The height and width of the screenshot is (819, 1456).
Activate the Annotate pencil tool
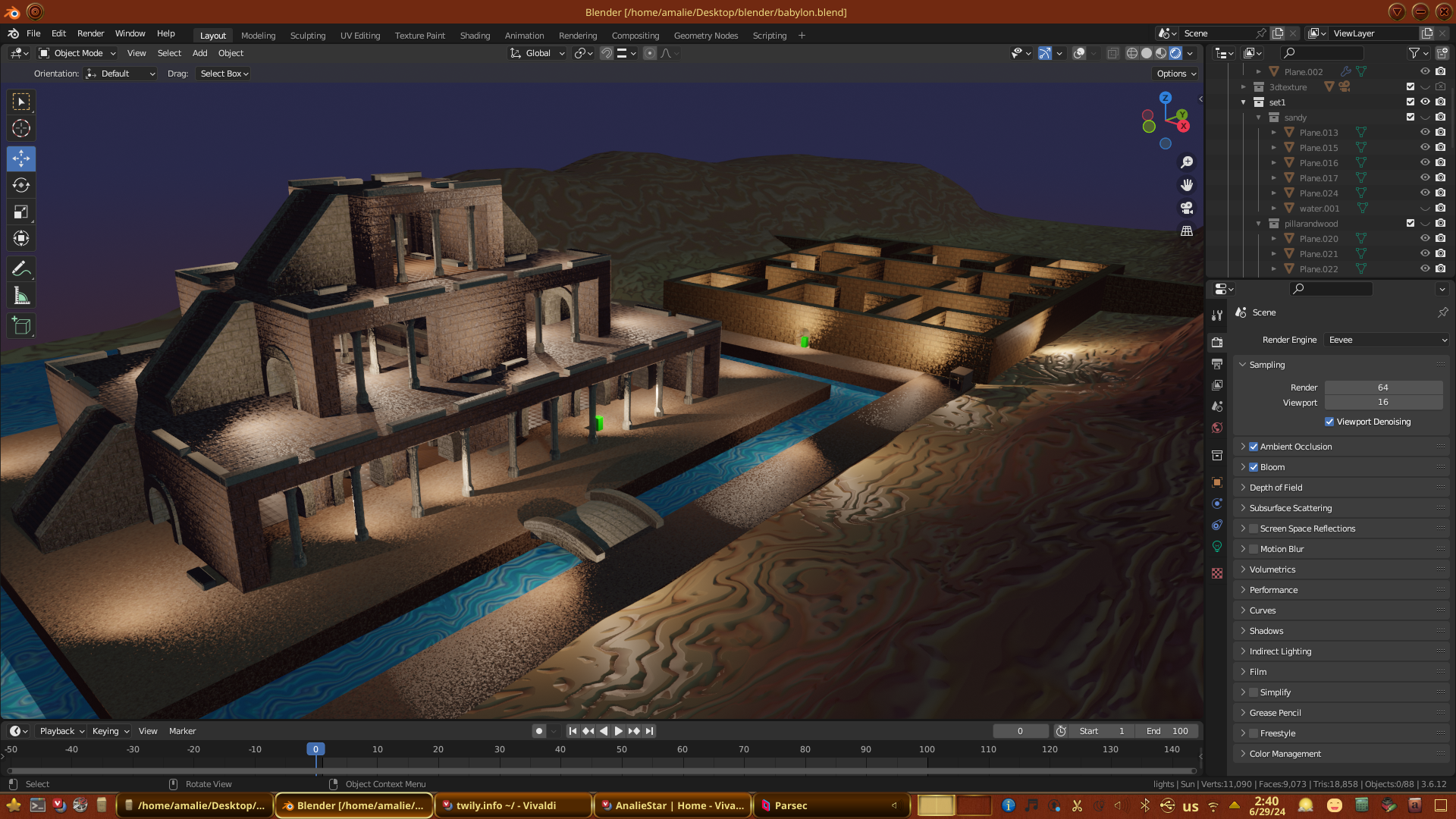[21, 268]
